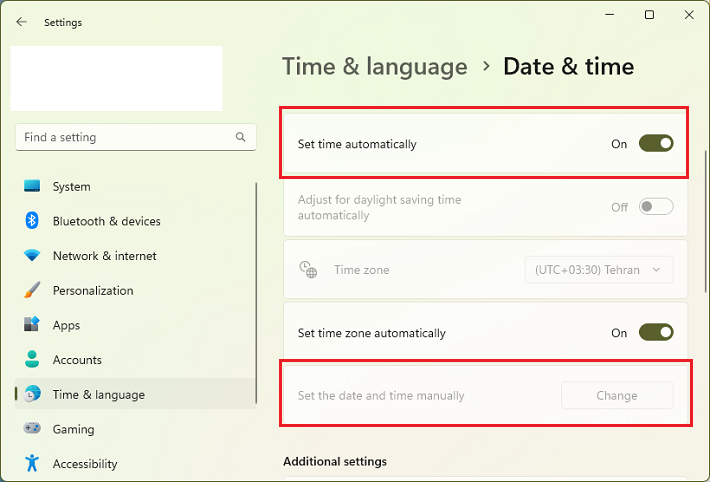Click the System monitor icon
This screenshot has width=710, height=482.
(32, 186)
